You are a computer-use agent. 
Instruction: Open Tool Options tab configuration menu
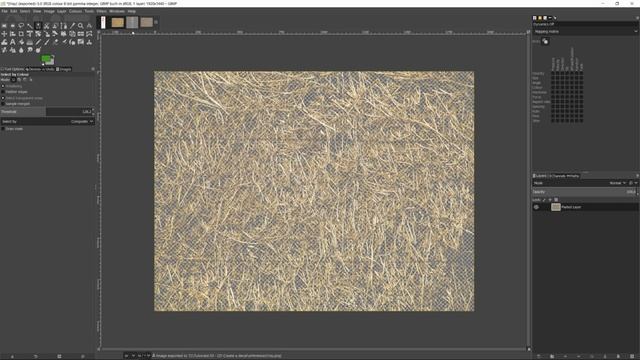[x=93, y=69]
